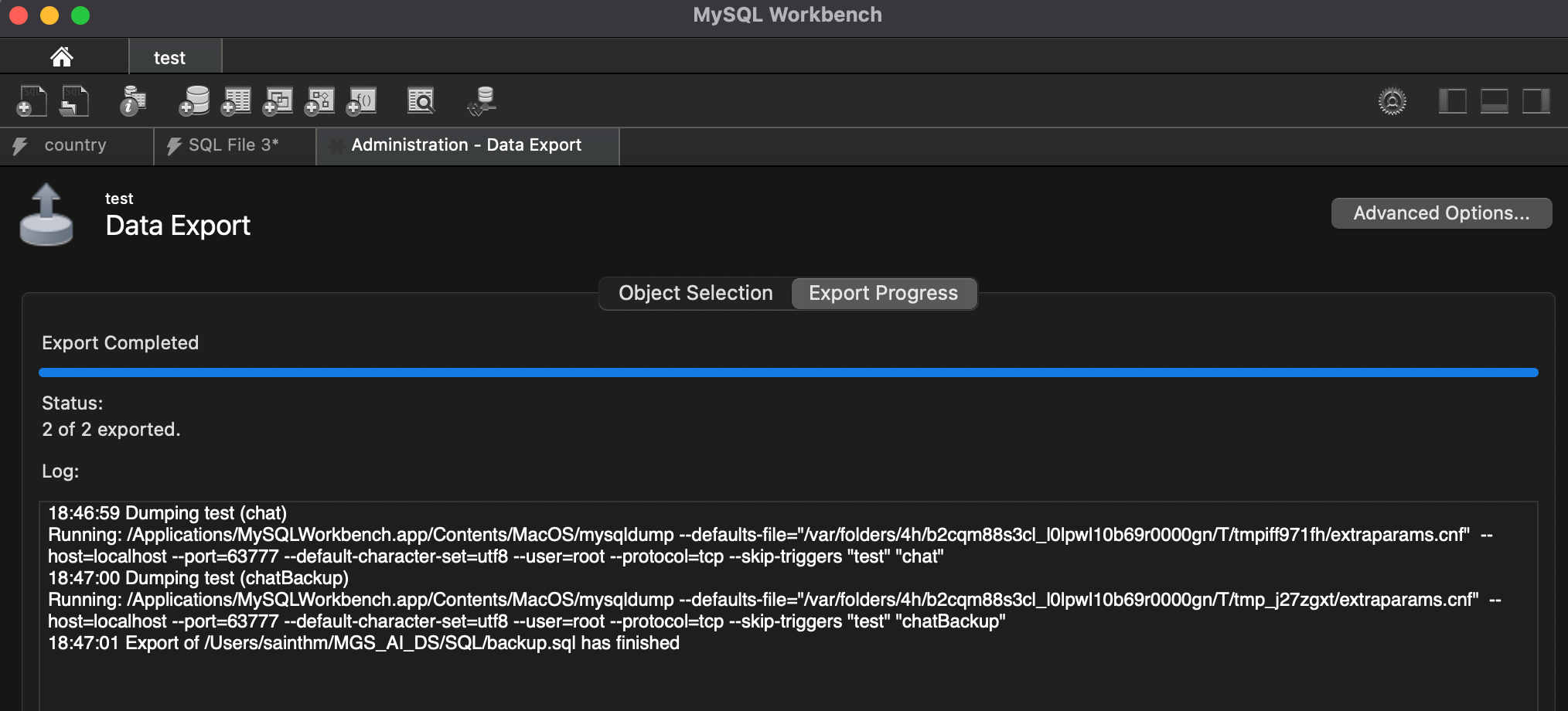
Task: Minimize window with yellow button
Action: [x=49, y=15]
